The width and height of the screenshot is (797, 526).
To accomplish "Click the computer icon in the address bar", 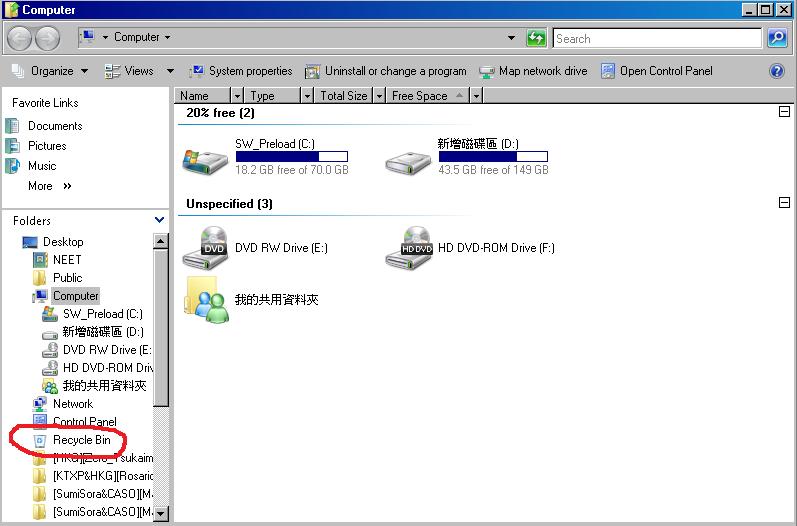I will coord(88,37).
